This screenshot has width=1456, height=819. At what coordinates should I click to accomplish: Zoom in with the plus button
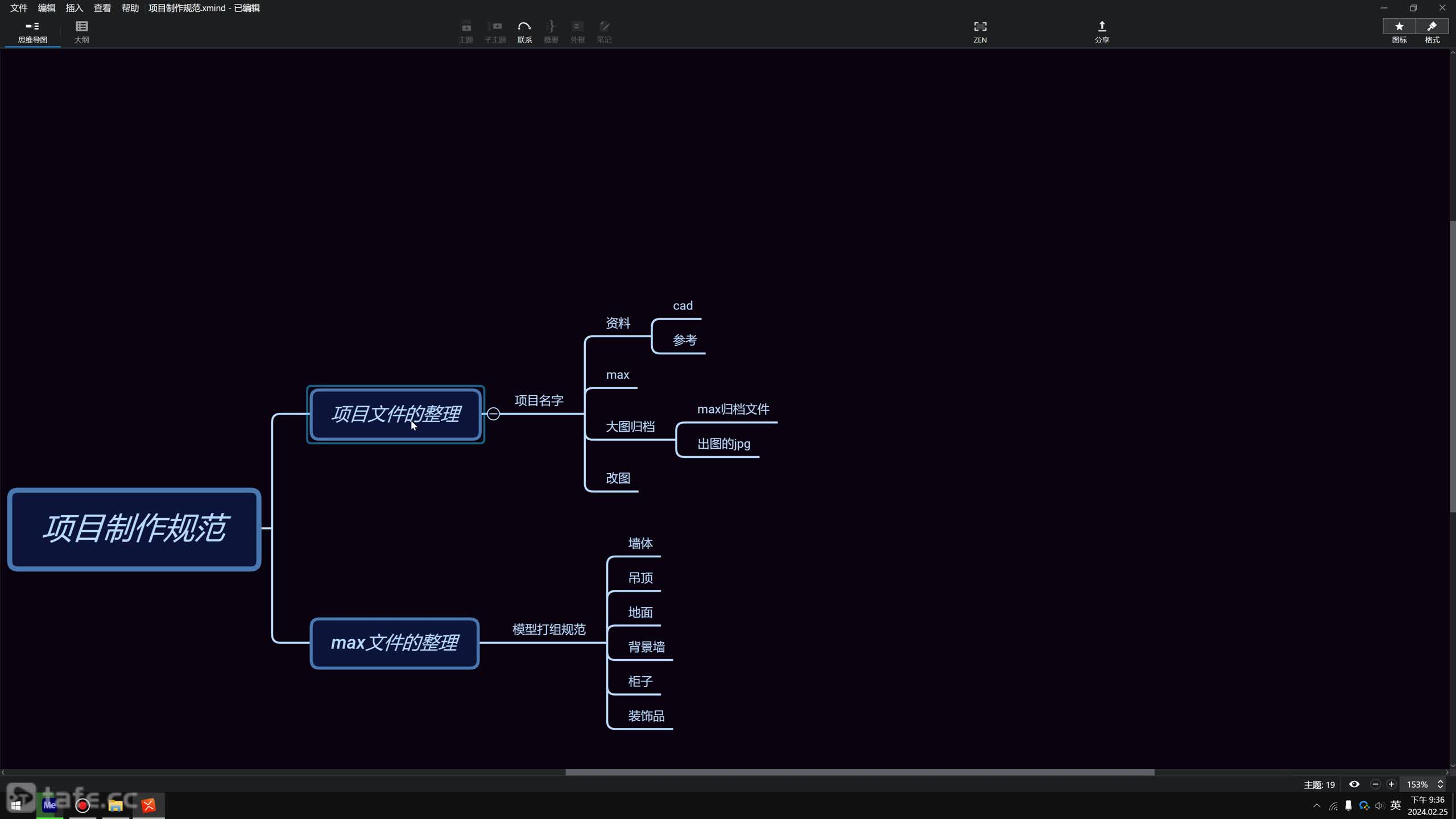pyautogui.click(x=1391, y=784)
